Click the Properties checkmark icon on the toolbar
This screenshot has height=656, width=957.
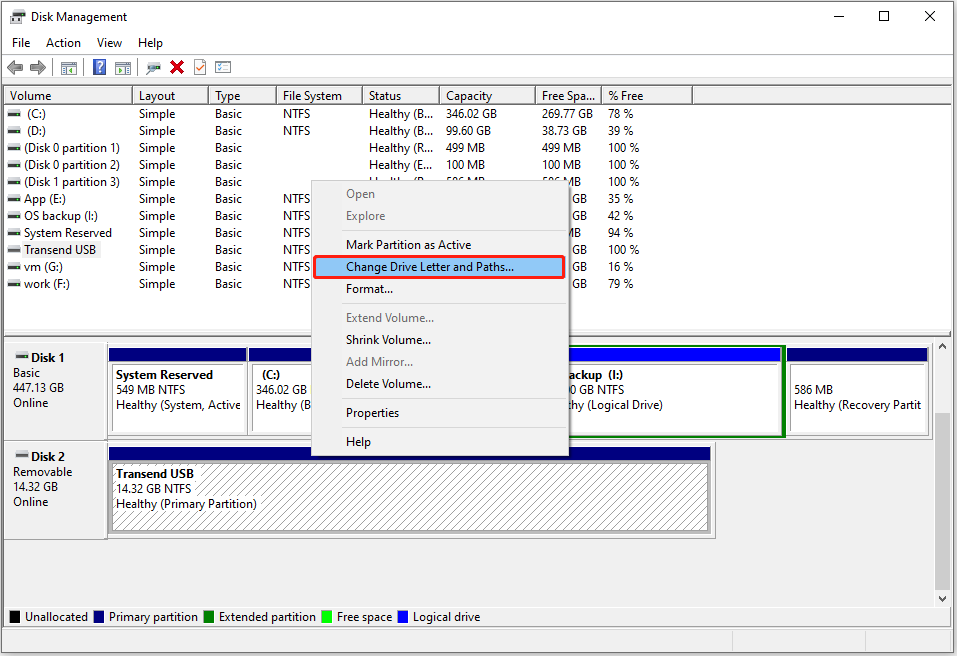coord(199,67)
